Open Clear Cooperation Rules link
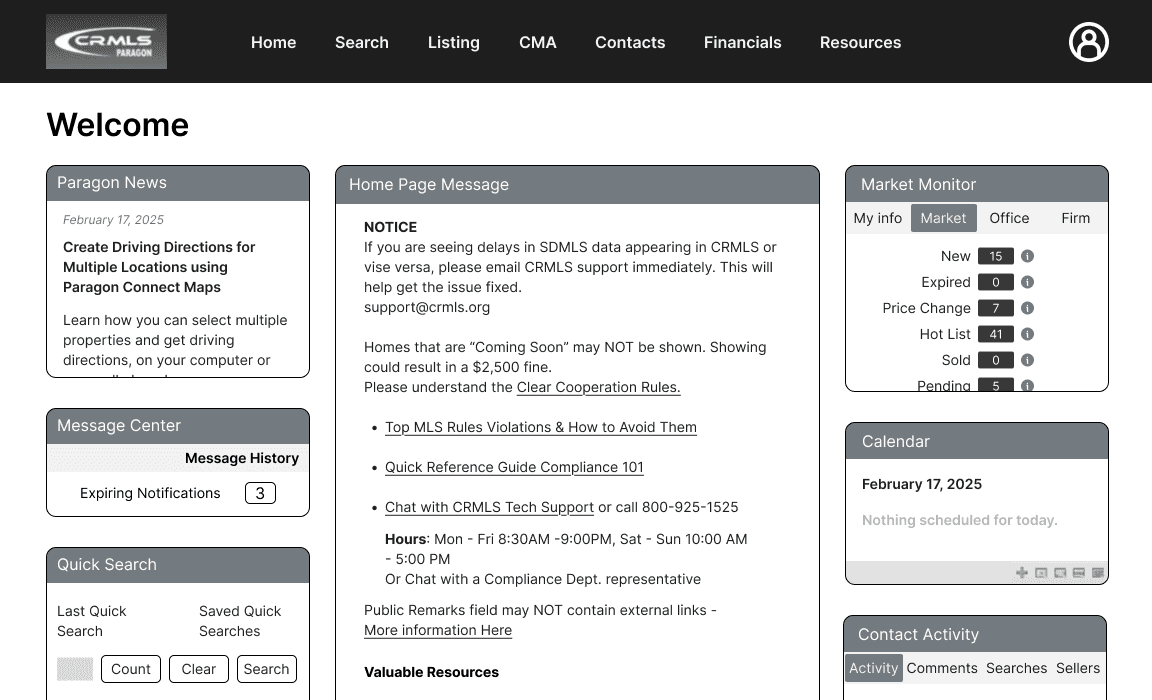The image size is (1152, 700). pyautogui.click(x=598, y=388)
